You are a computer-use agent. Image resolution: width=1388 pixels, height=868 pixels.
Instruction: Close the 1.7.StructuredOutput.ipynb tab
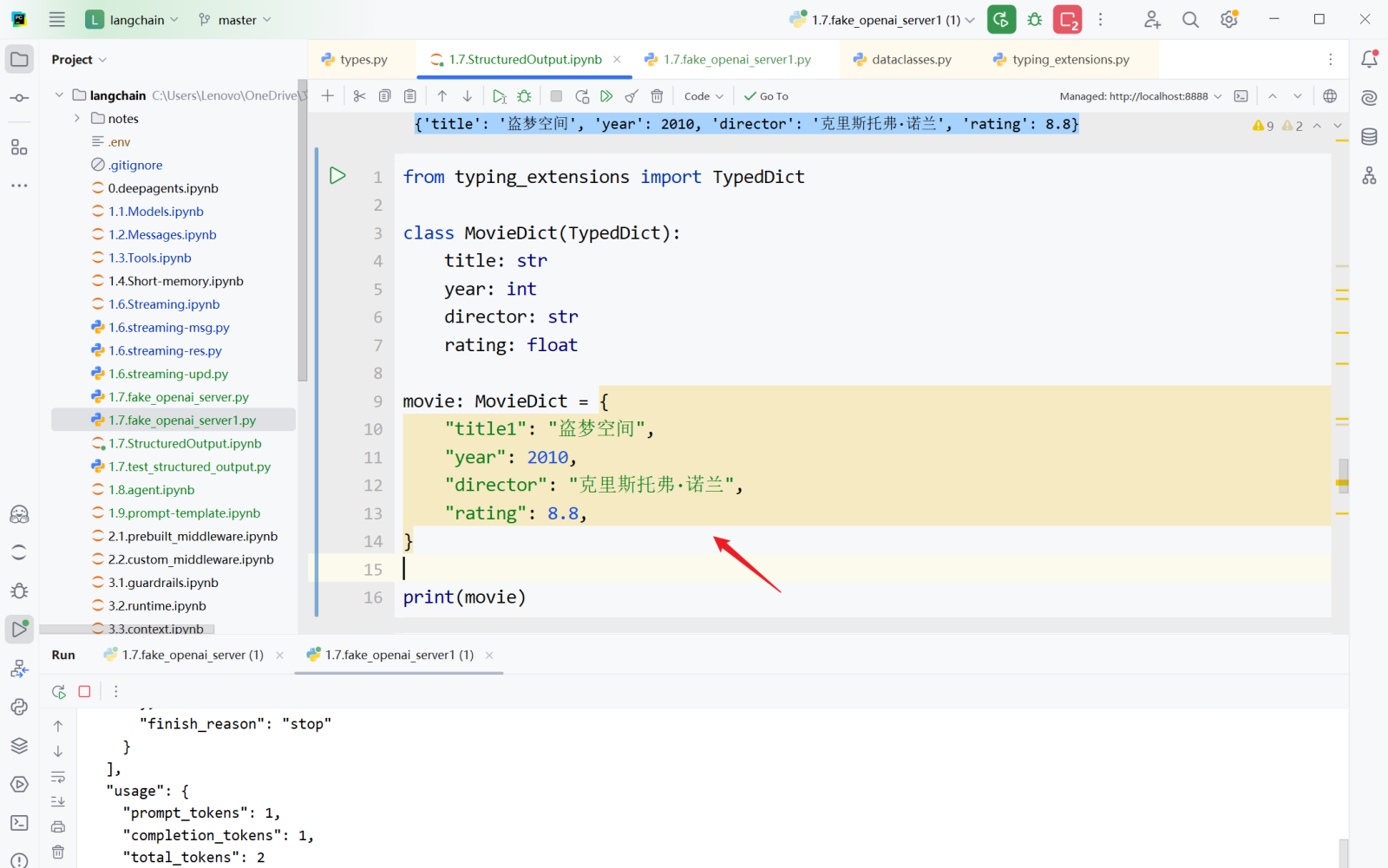(x=617, y=59)
